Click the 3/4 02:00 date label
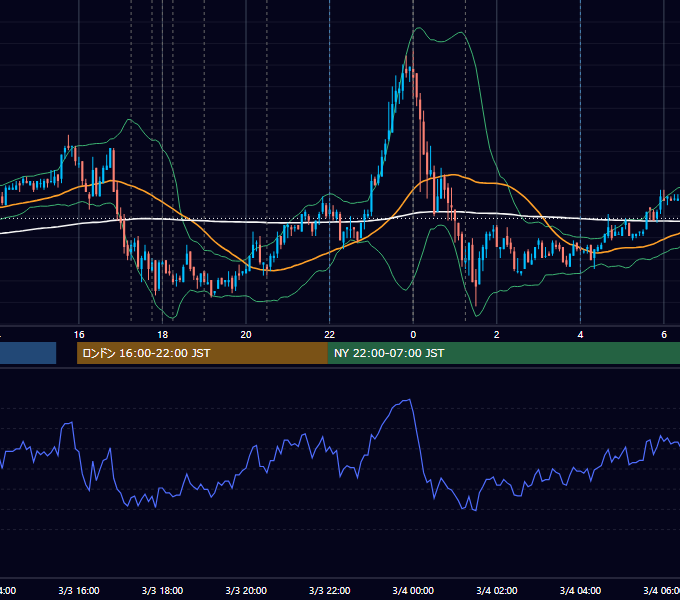The height and width of the screenshot is (600, 680). point(497,591)
